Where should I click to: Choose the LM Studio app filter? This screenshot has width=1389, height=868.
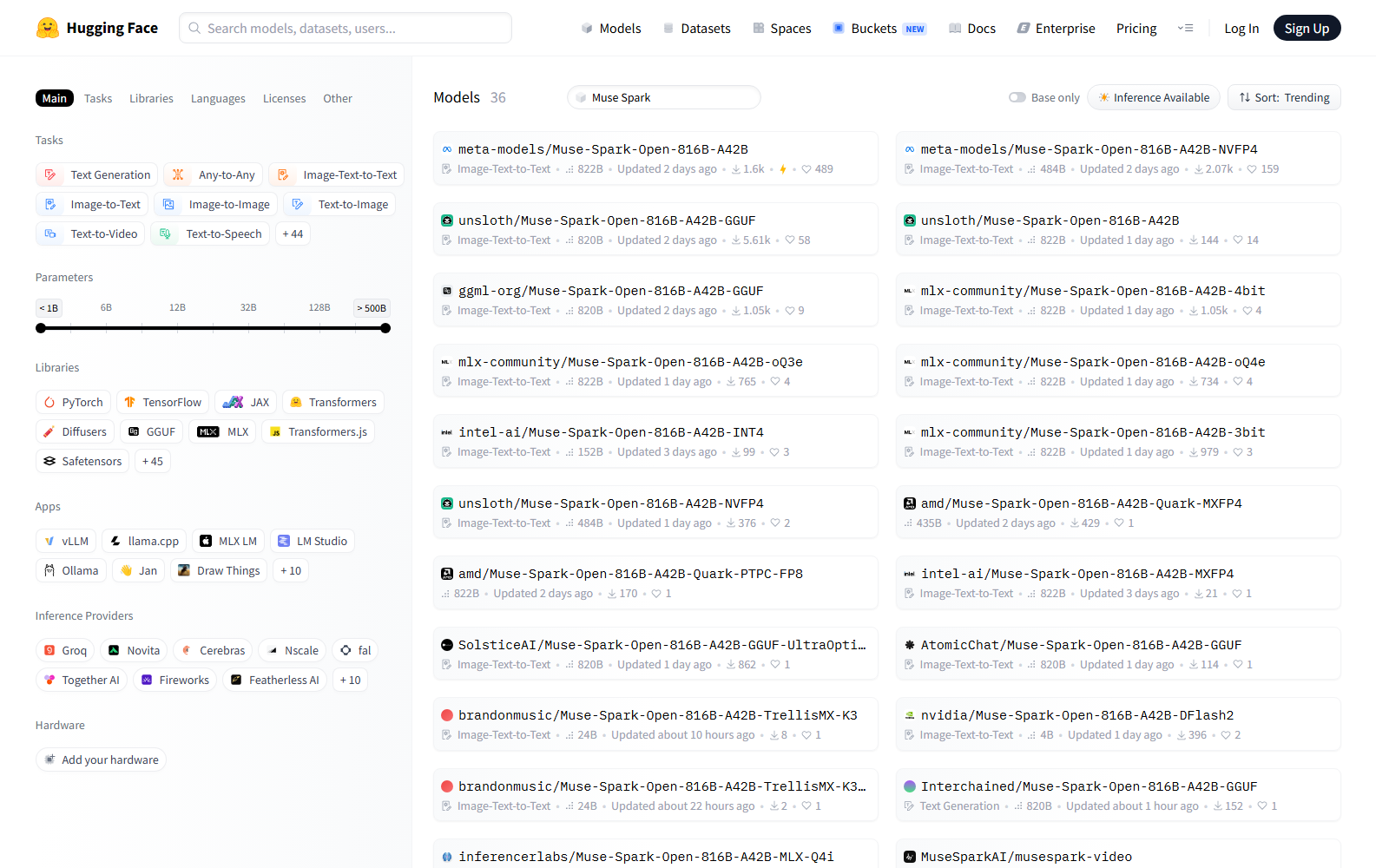point(313,541)
